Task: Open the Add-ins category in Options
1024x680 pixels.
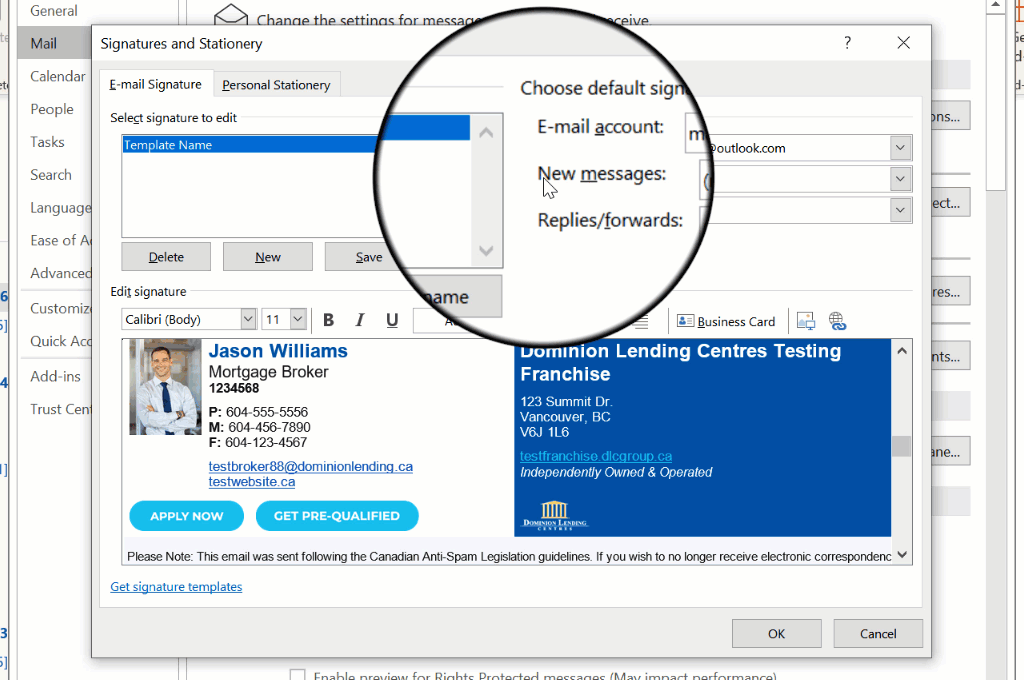Action: (x=56, y=376)
